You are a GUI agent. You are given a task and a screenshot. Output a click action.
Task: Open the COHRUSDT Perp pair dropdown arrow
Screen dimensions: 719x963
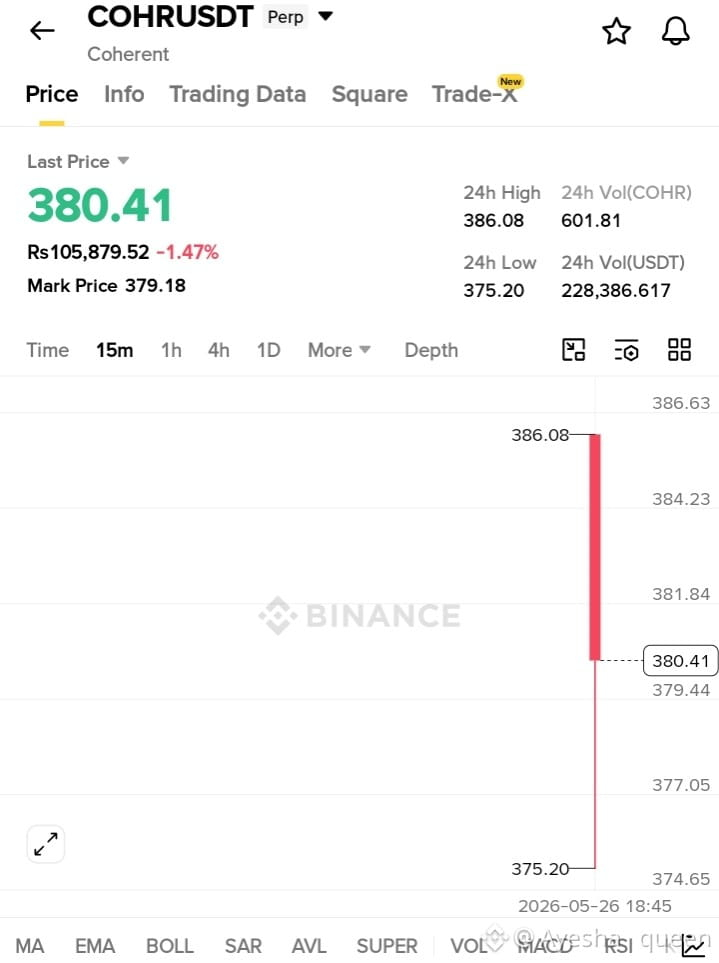[325, 16]
